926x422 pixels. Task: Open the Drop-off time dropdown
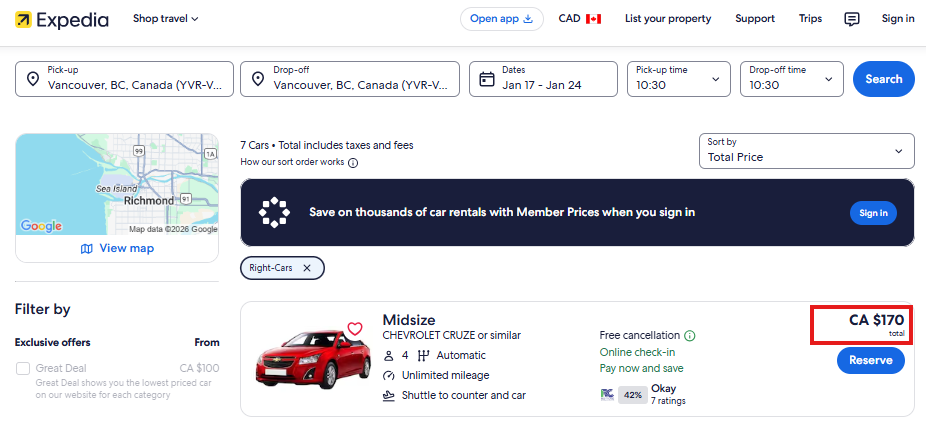[x=792, y=79]
